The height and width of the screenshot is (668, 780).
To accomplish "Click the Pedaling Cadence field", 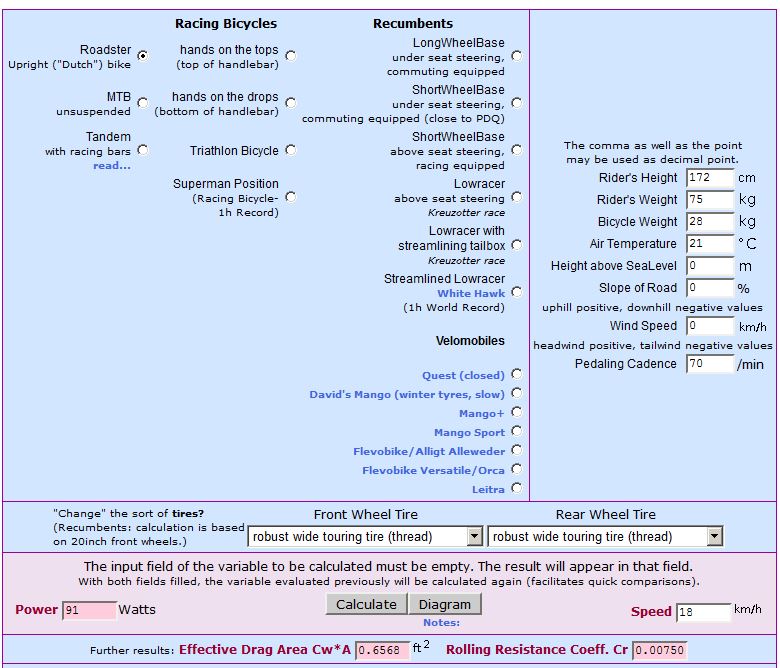I will [710, 364].
